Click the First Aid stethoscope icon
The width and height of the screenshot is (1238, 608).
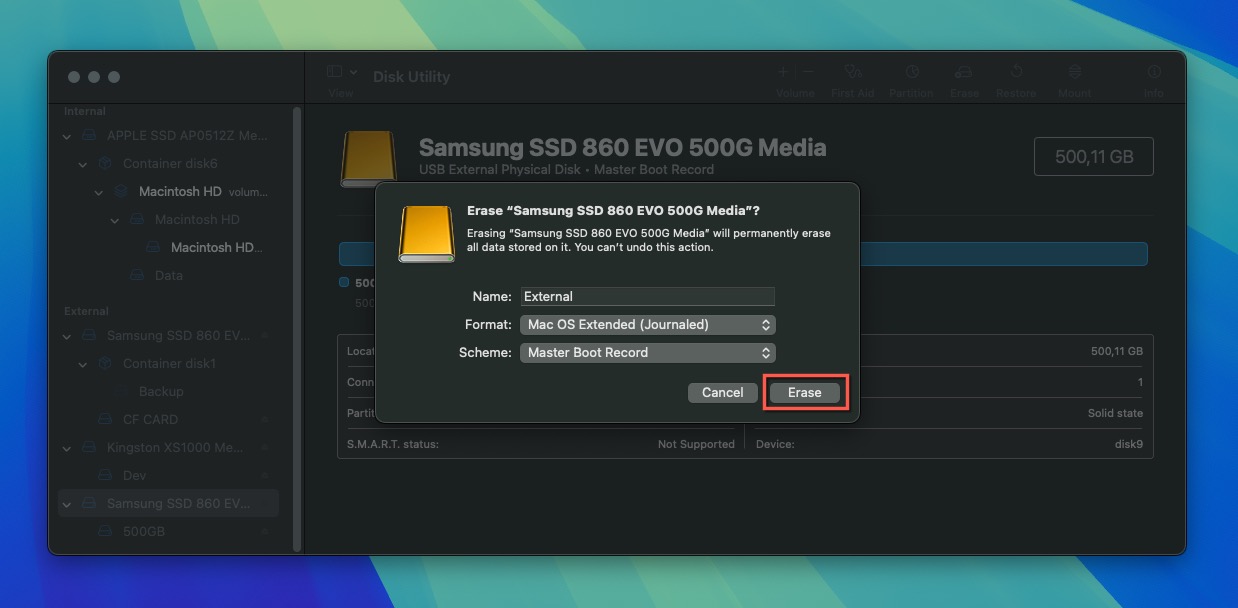tap(853, 72)
